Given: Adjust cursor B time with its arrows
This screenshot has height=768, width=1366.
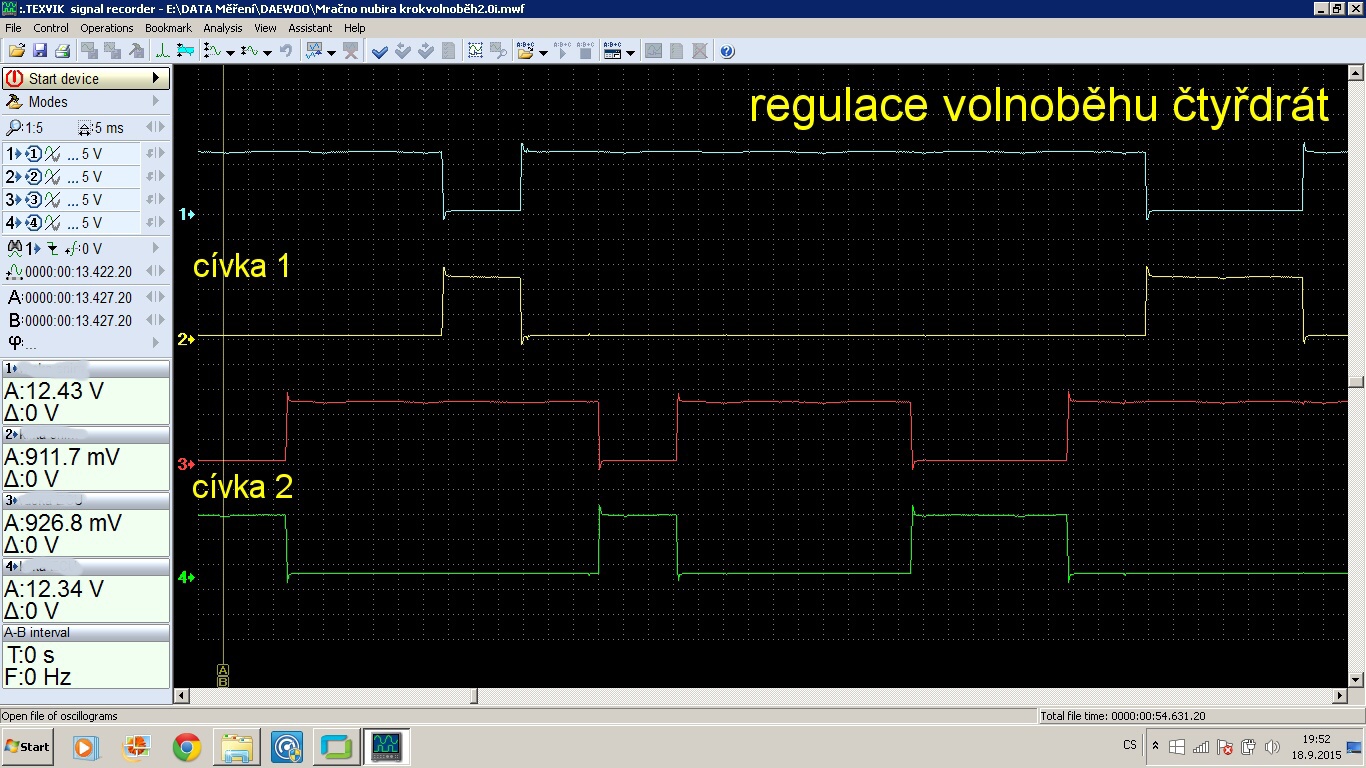Looking at the screenshot, I should (x=155, y=320).
